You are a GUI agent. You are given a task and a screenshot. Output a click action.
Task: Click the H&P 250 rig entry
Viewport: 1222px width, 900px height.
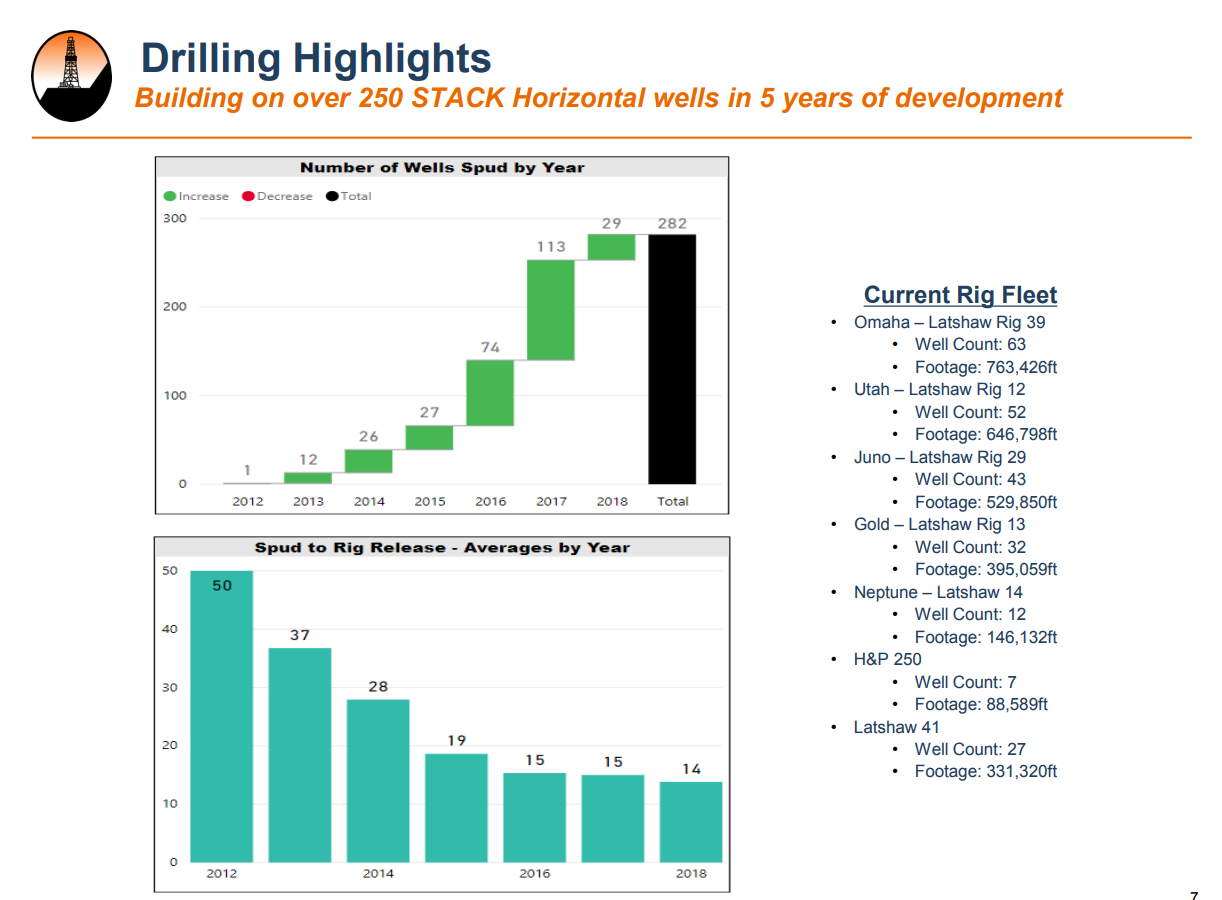pyautogui.click(x=887, y=659)
